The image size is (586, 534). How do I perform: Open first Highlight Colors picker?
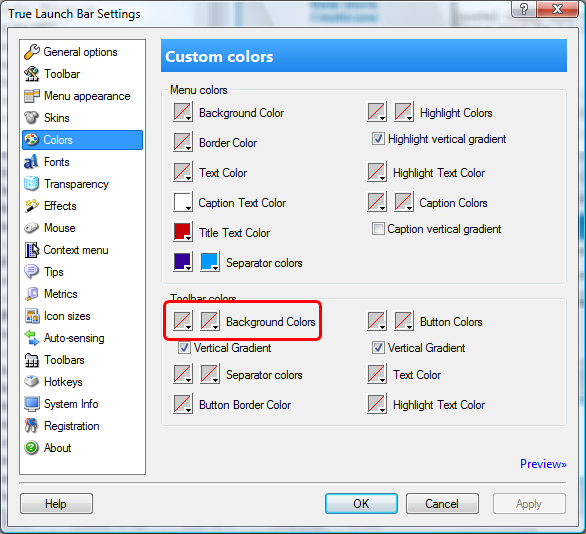click(x=377, y=112)
